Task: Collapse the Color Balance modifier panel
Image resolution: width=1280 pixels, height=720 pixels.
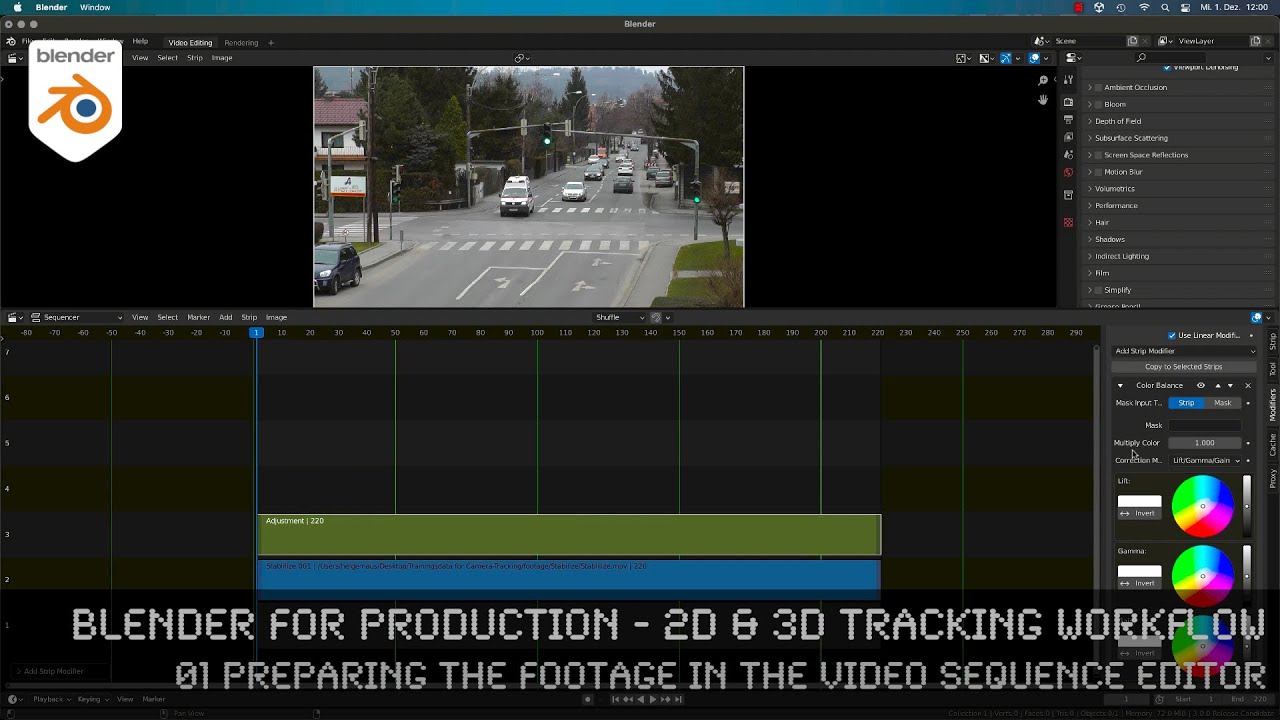Action: pyautogui.click(x=1120, y=385)
